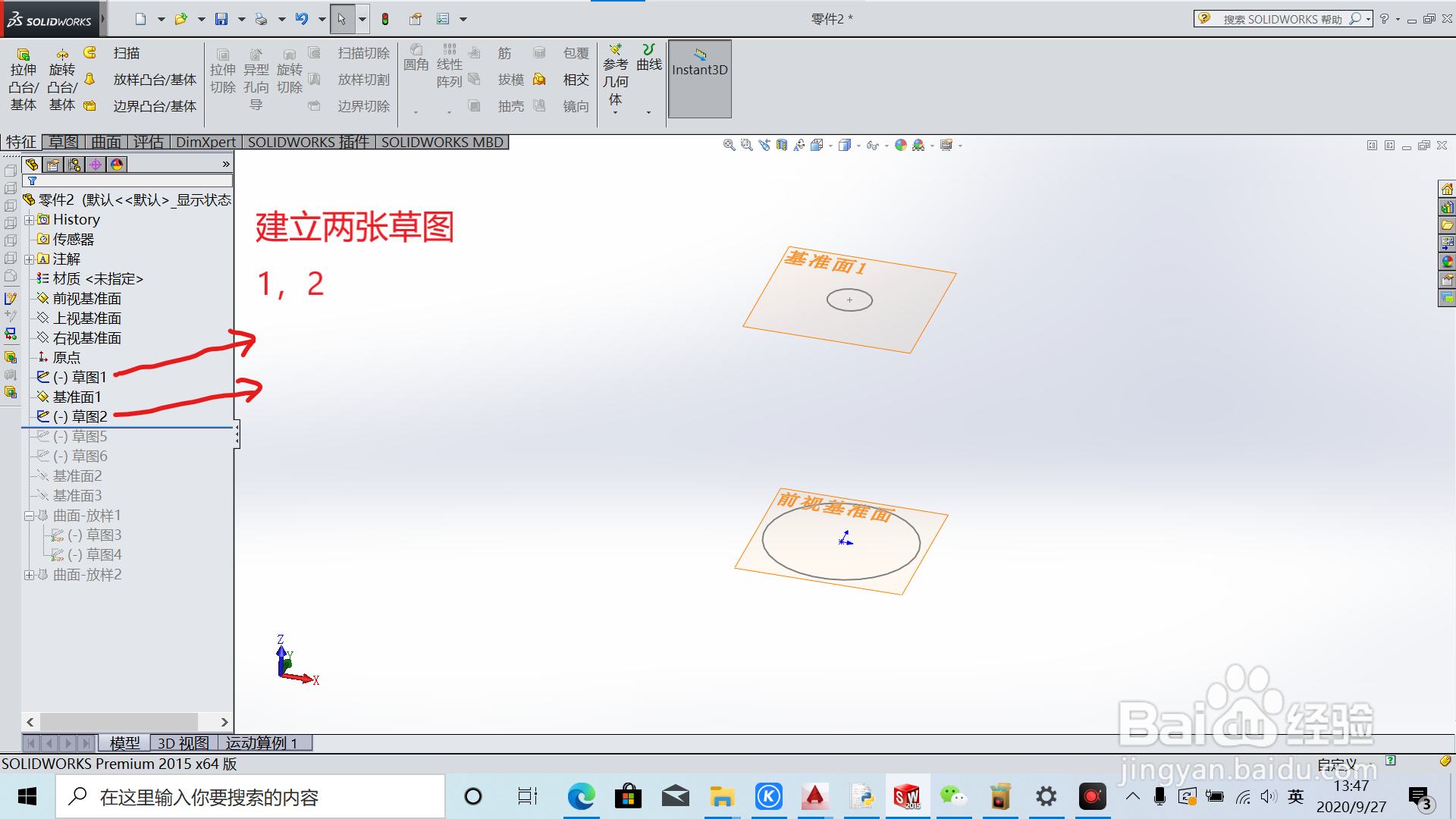
Task: Open the FeatureManager design tree tab
Action: [32, 165]
